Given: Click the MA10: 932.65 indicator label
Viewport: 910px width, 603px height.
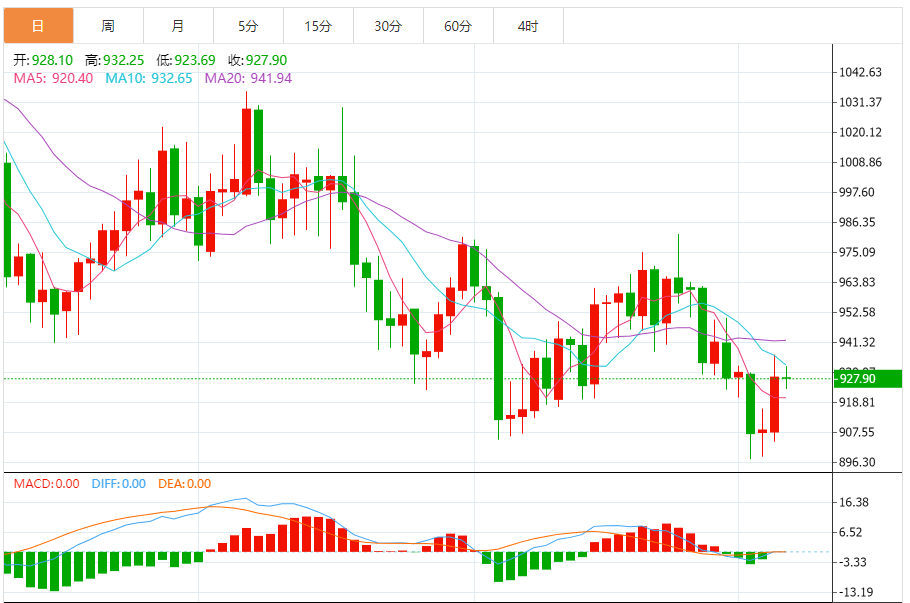Looking at the screenshot, I should coord(149,78).
